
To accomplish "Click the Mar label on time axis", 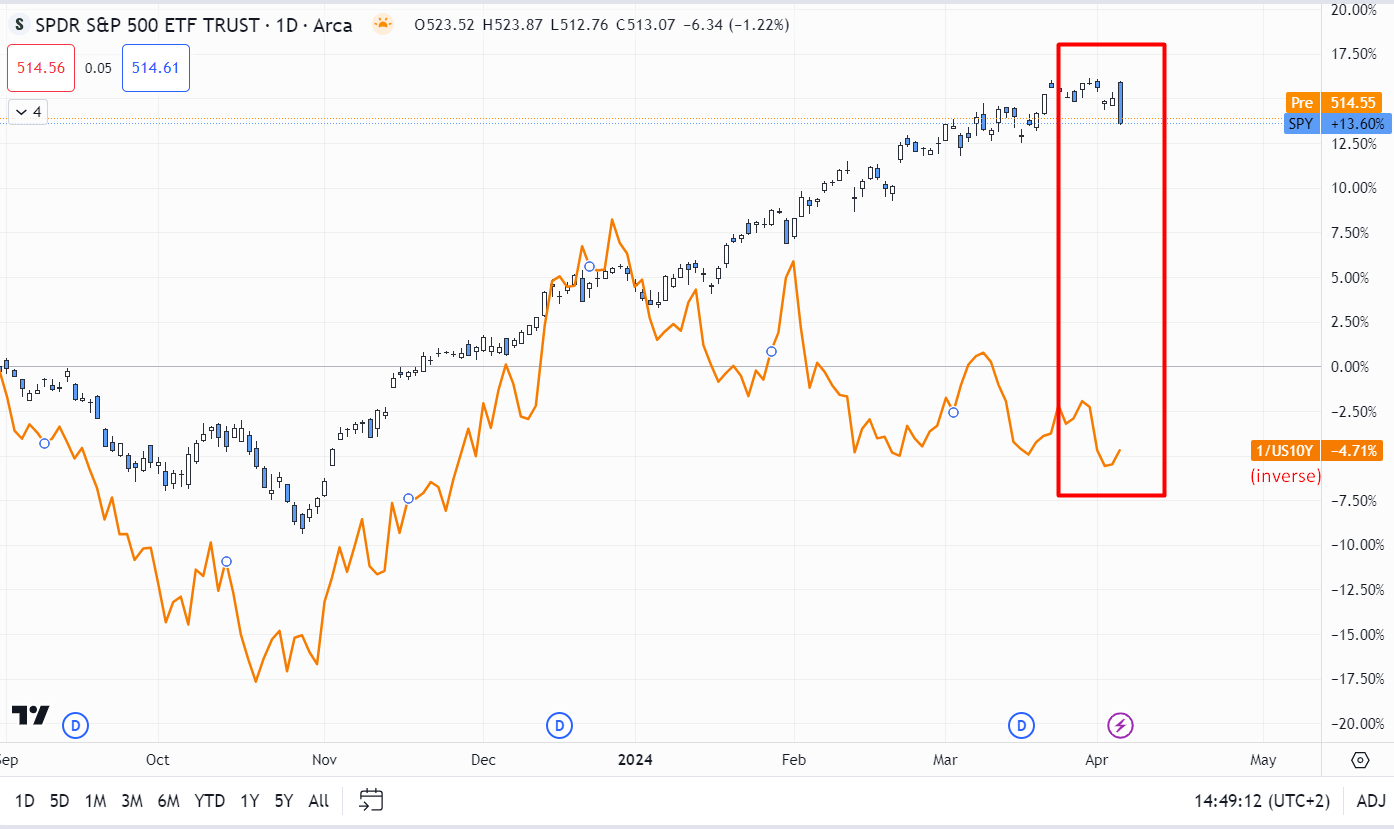I will 945,760.
